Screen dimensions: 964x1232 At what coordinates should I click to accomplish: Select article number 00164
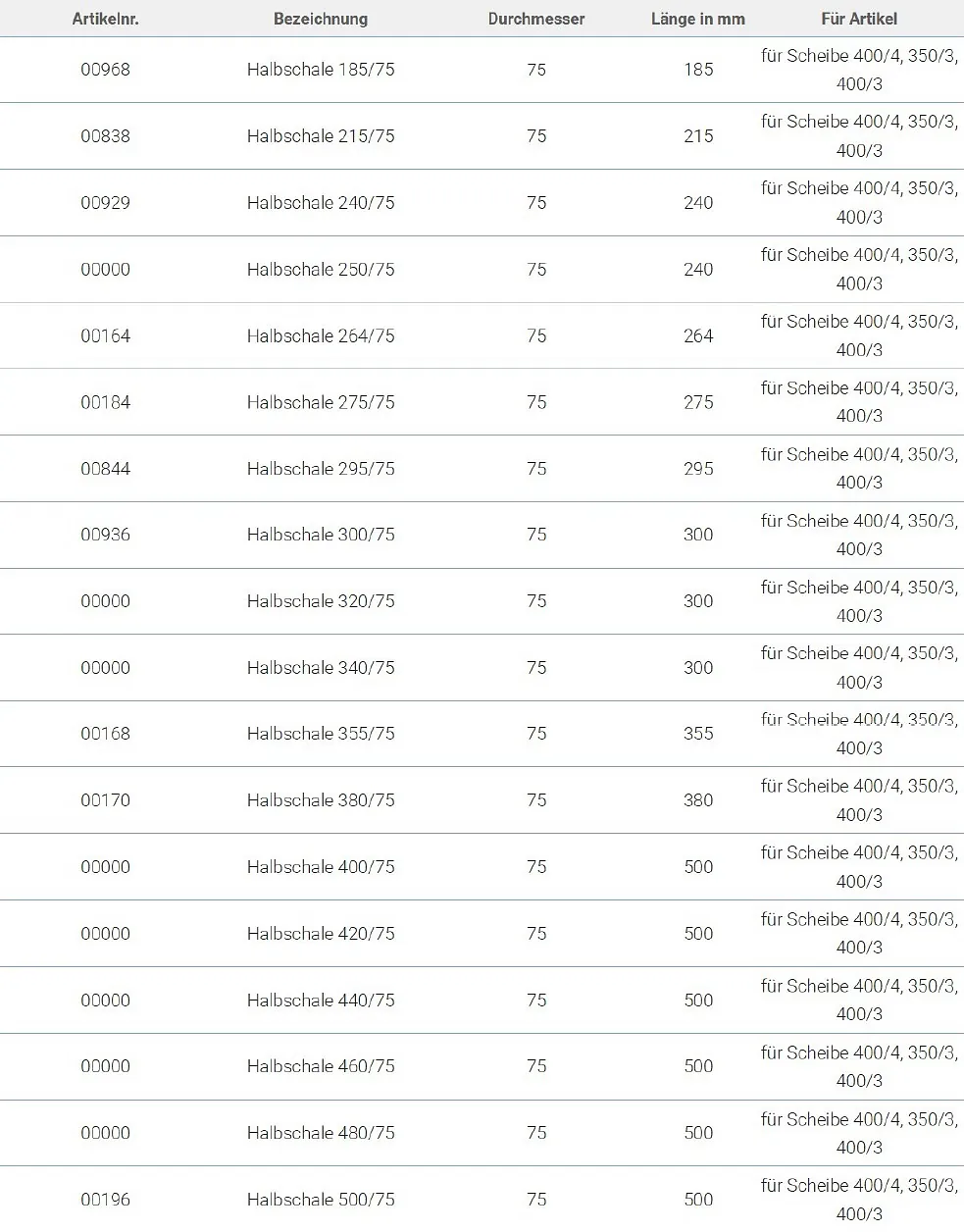pos(105,335)
